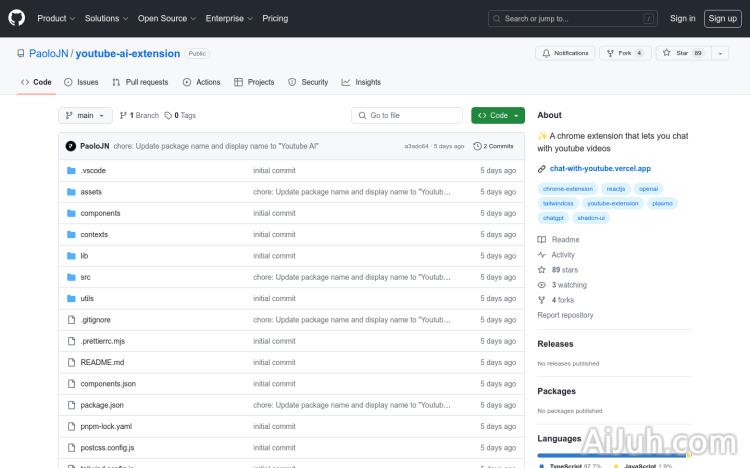Click the PaoloJN avatar in commit row
The width and height of the screenshot is (750, 468).
(x=71, y=146)
